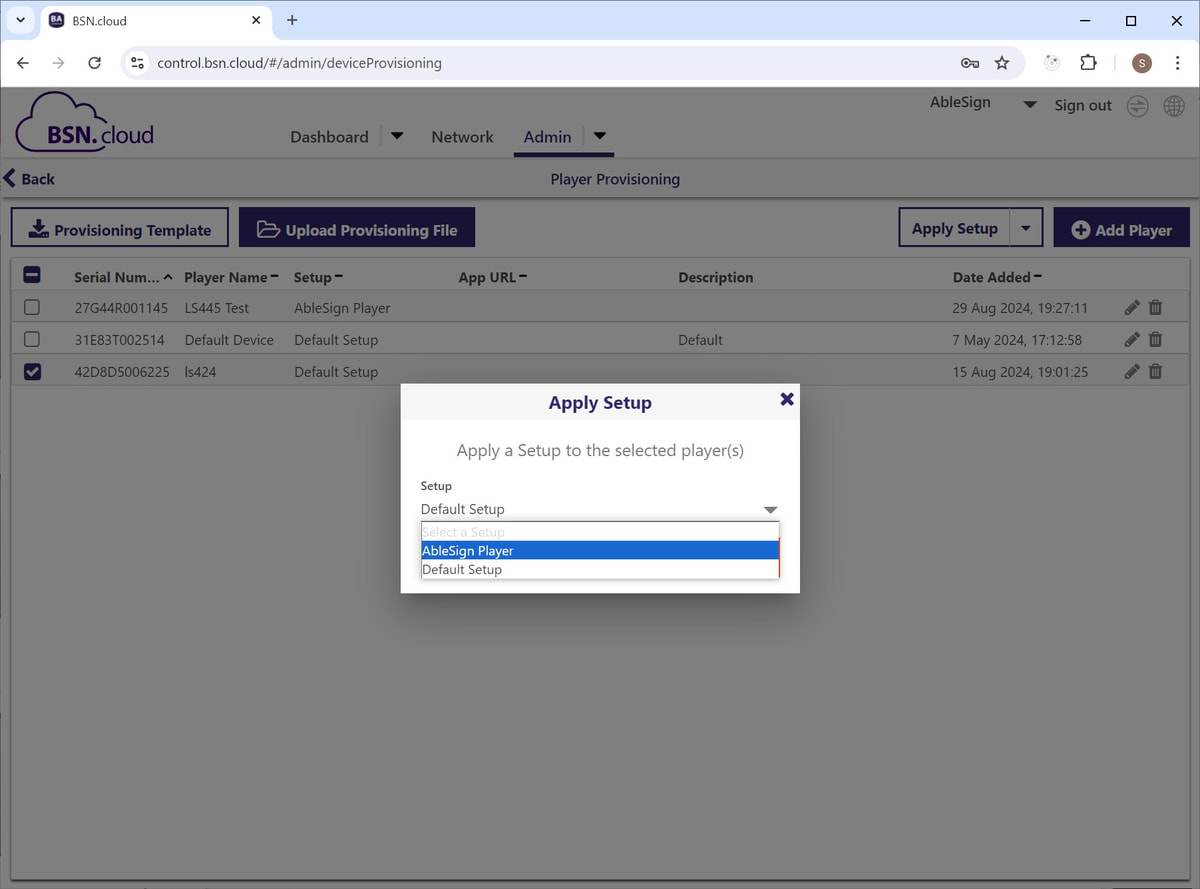This screenshot has width=1200, height=889.
Task: Click the folder icon on Upload Provisioning File
Action: click(268, 227)
